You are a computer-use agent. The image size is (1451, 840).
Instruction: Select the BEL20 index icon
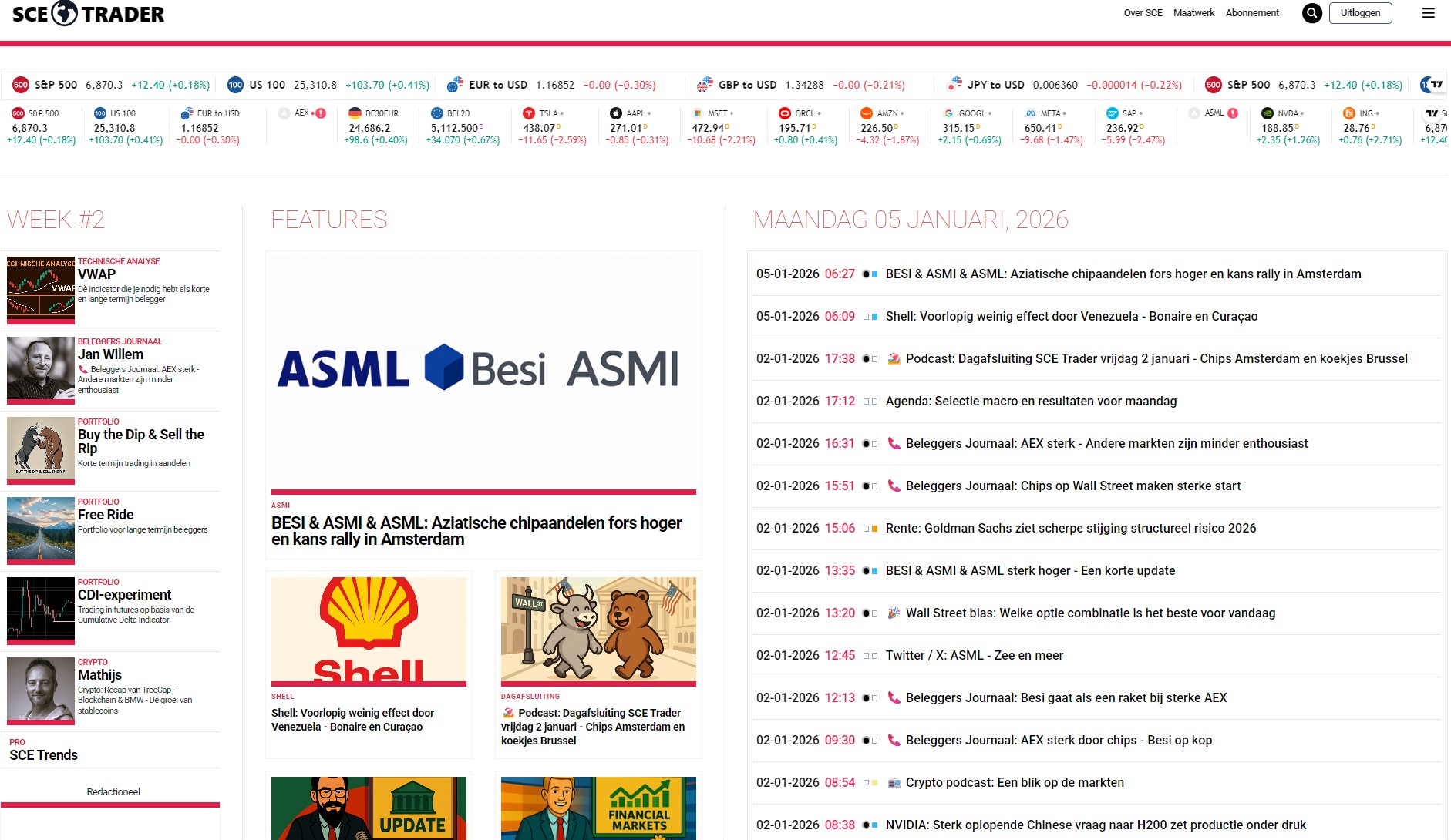click(437, 113)
